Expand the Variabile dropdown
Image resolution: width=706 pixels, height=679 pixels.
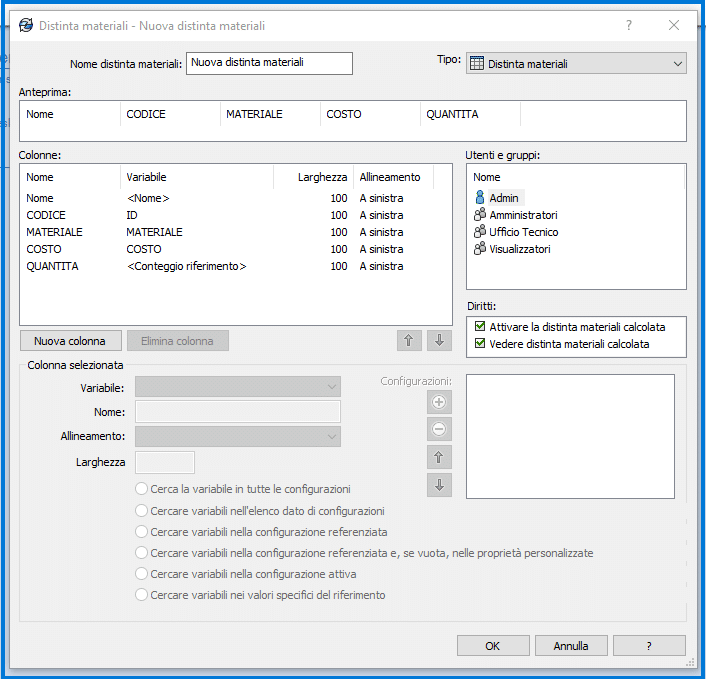238,387
